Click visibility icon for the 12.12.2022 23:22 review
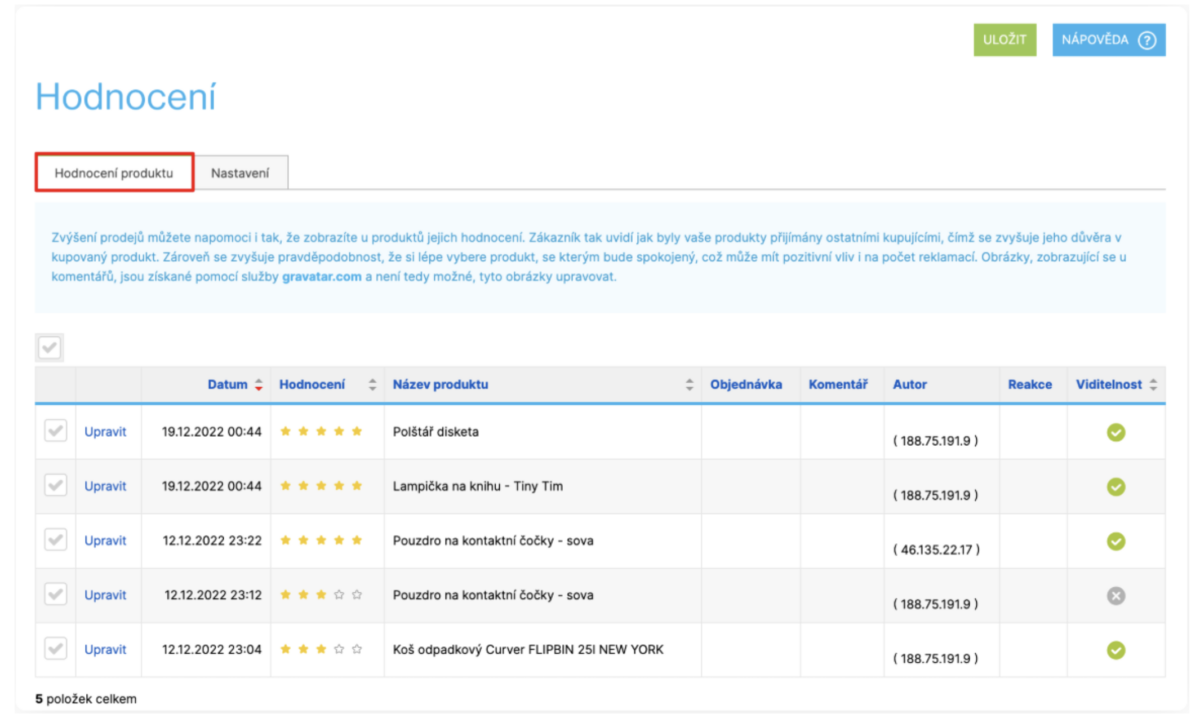 pyautogui.click(x=1116, y=541)
